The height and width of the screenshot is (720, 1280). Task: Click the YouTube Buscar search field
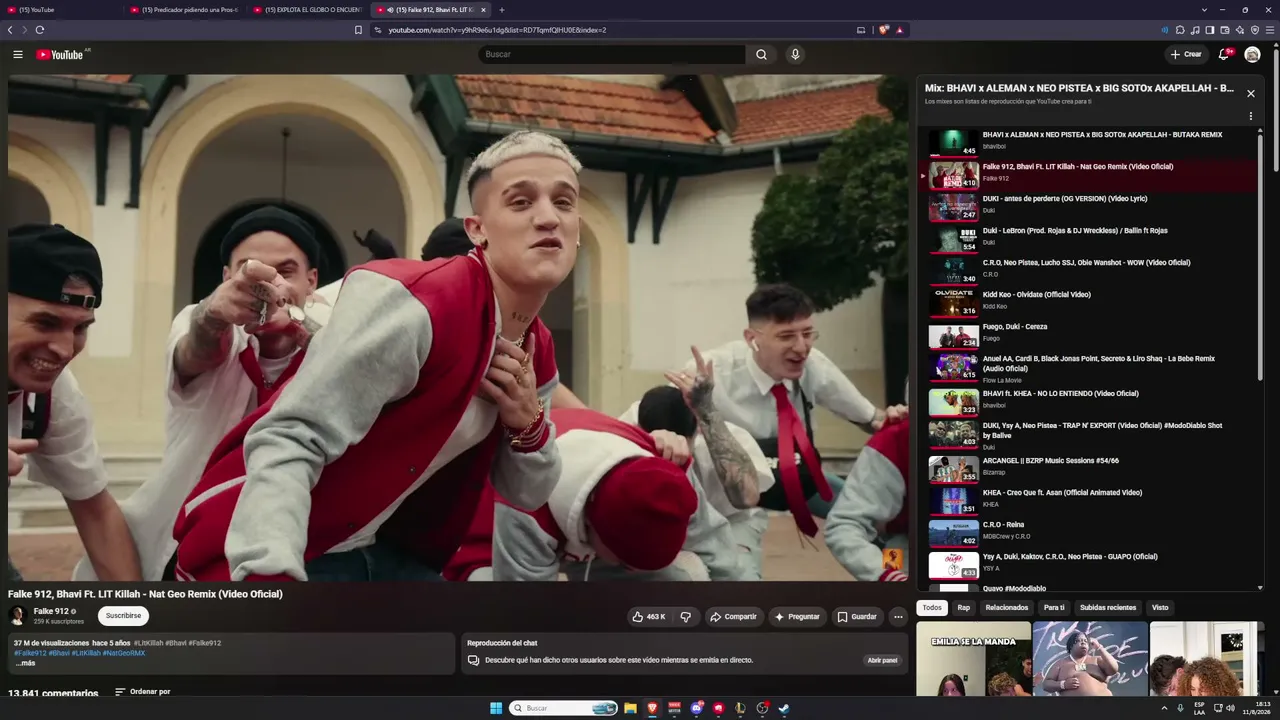[612, 54]
